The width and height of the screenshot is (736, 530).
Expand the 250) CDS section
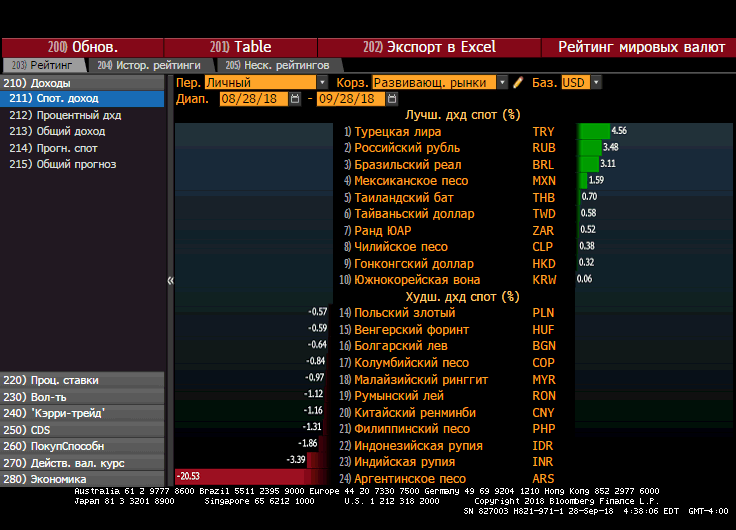coord(83,430)
